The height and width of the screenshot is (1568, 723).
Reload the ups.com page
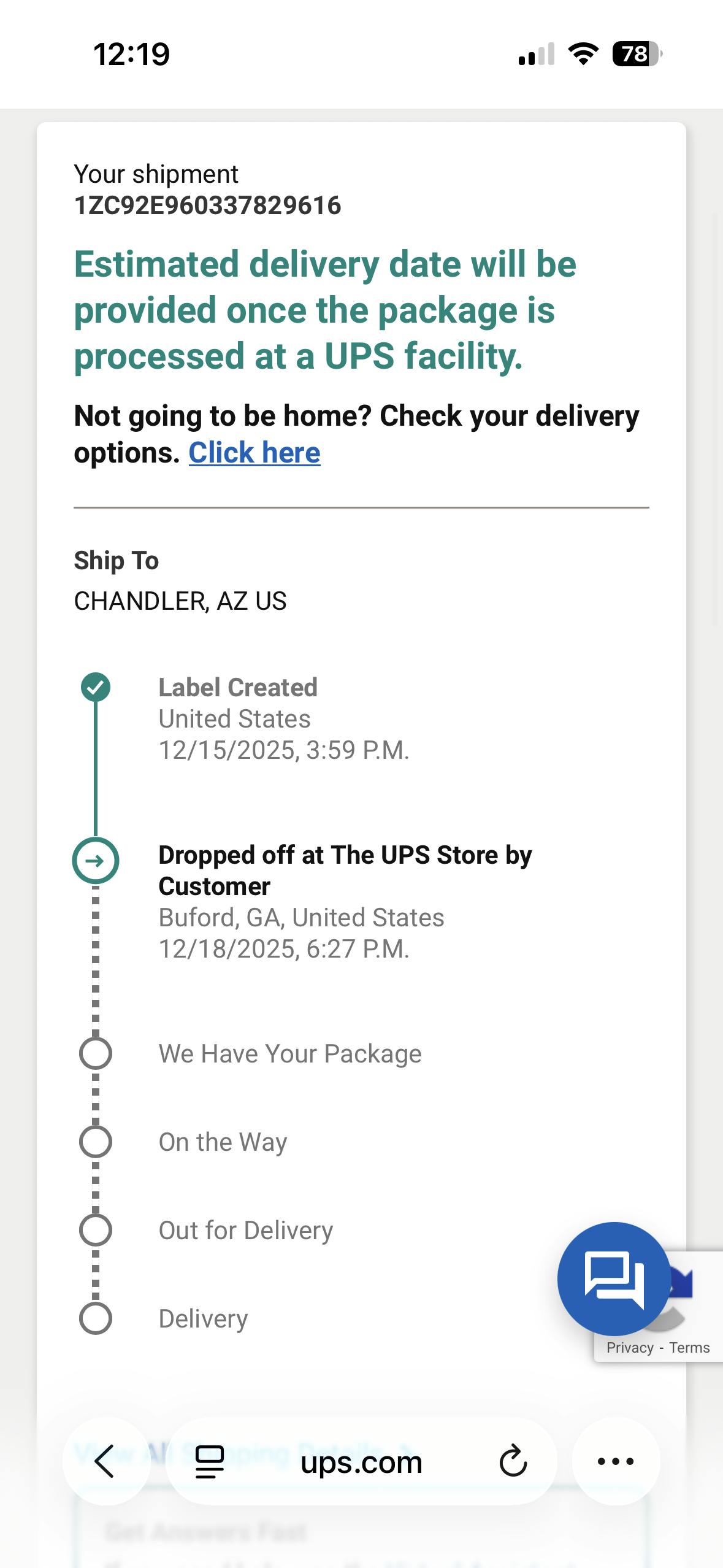[x=513, y=1461]
